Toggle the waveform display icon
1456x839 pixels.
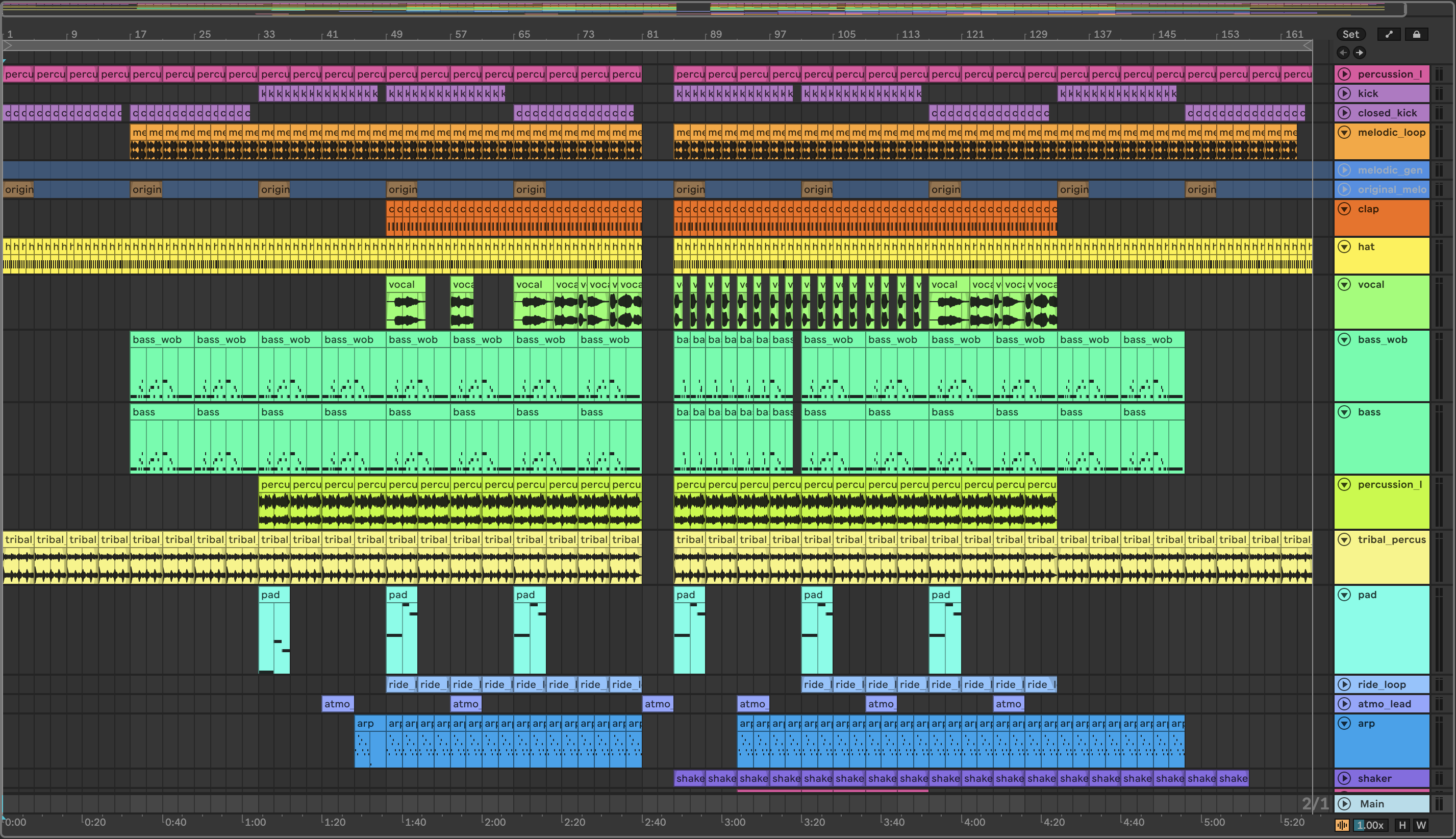1342,825
